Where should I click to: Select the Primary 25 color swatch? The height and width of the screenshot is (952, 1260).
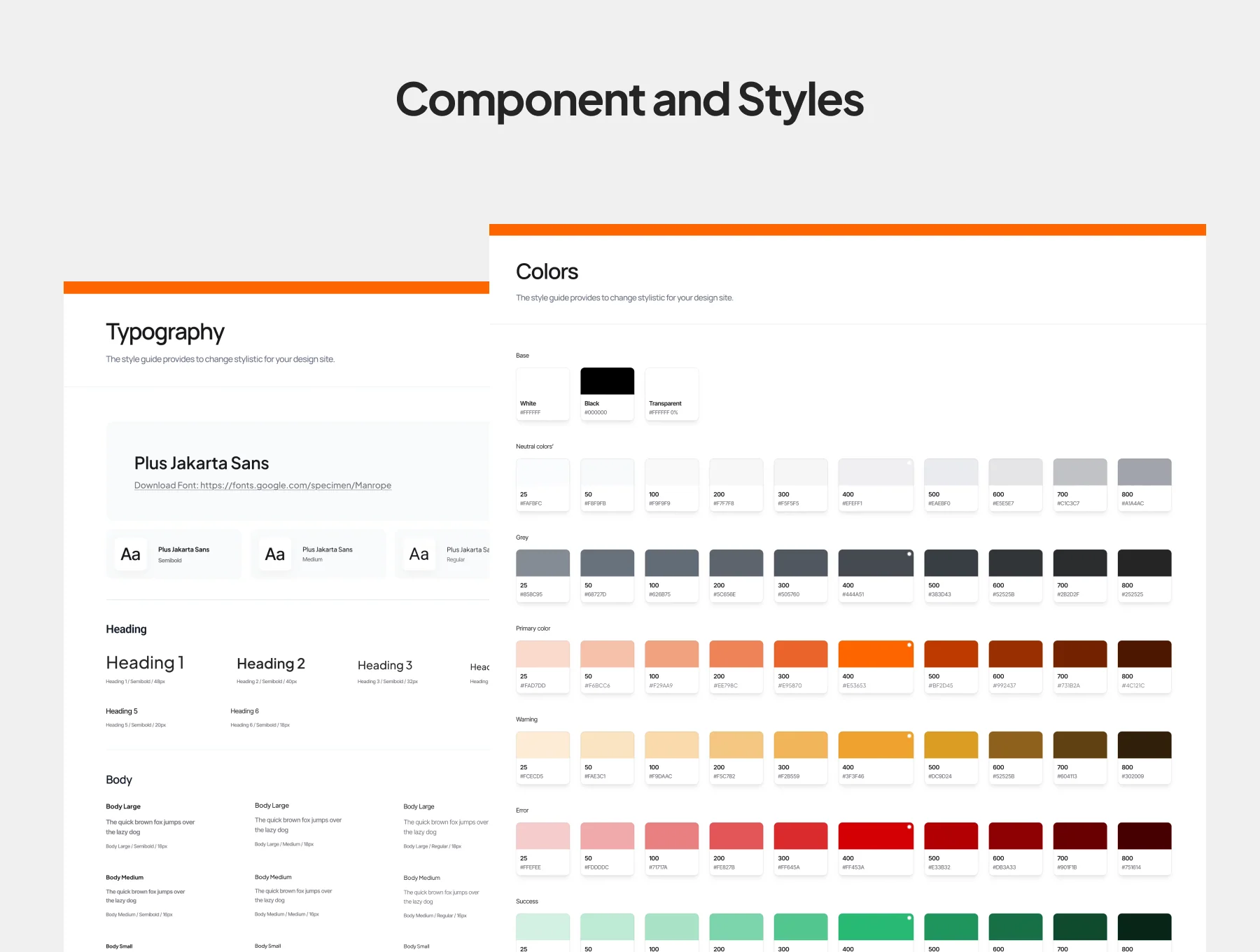click(x=542, y=667)
